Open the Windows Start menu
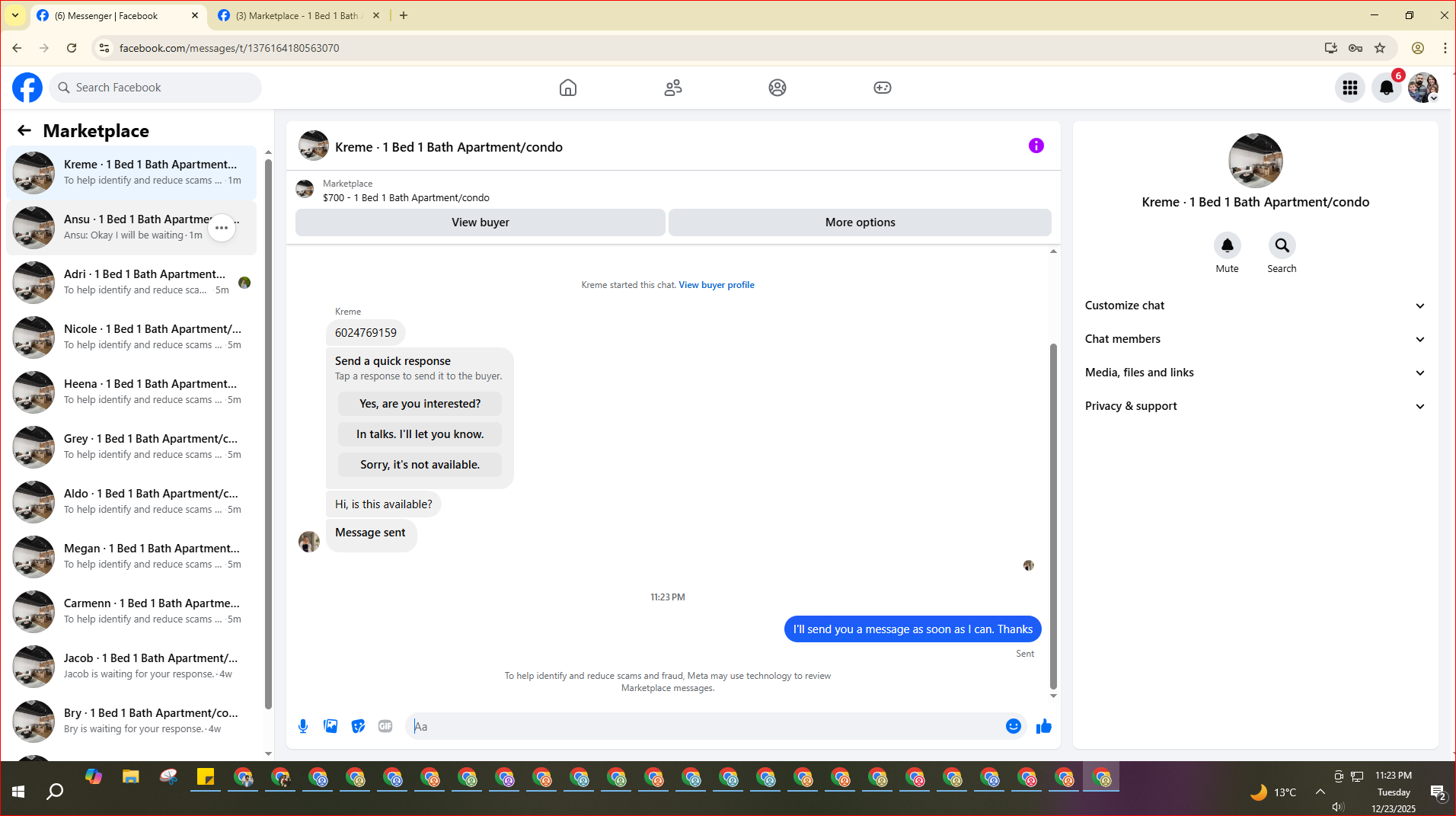The height and width of the screenshot is (816, 1456). click(x=18, y=792)
